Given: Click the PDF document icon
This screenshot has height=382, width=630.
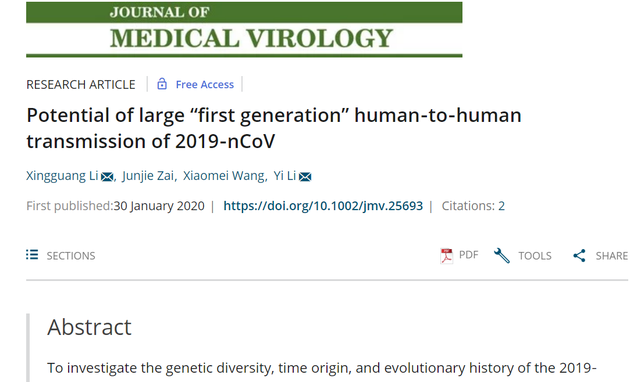Looking at the screenshot, I should tap(446, 256).
